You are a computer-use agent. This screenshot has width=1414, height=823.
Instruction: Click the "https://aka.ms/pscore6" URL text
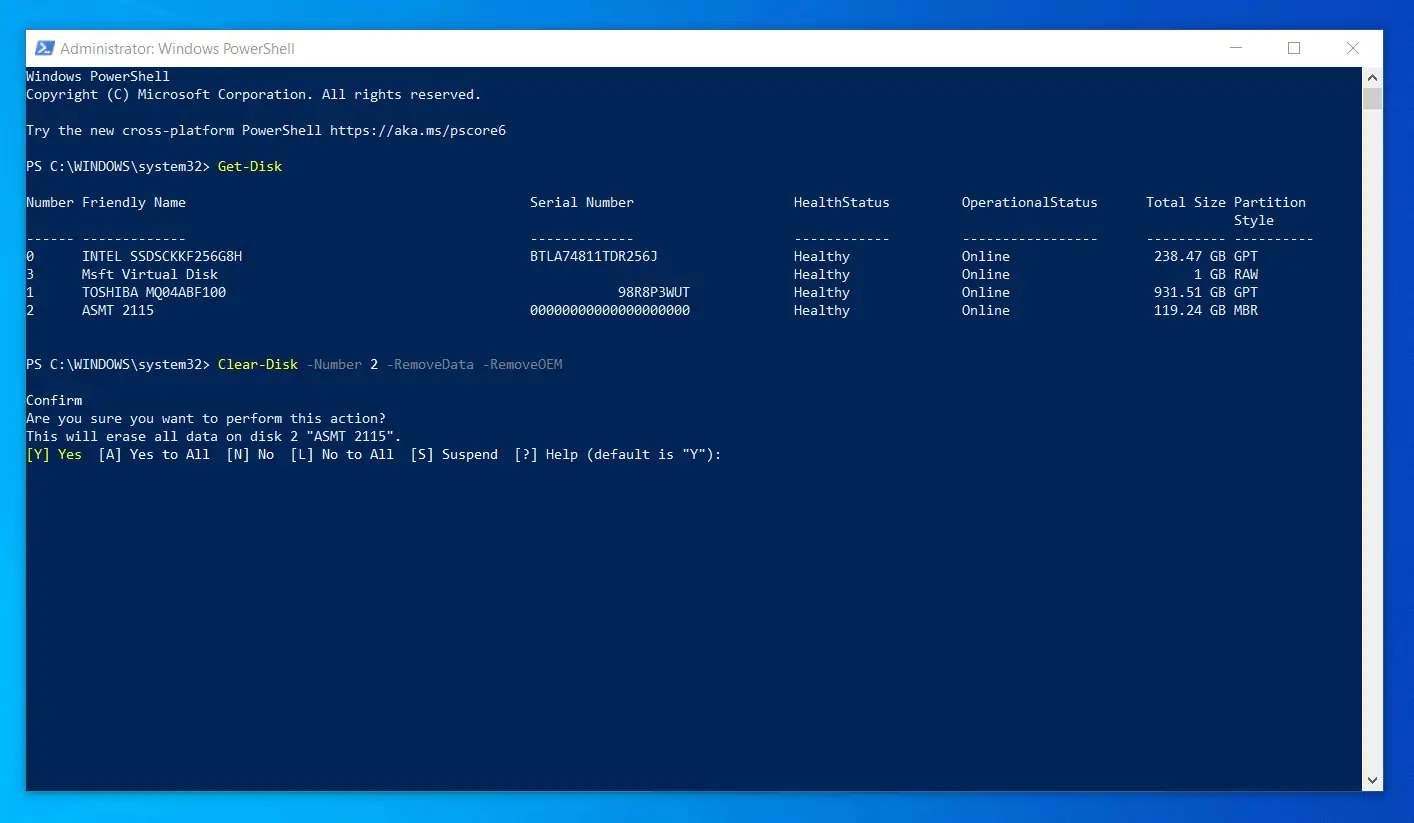(418, 130)
